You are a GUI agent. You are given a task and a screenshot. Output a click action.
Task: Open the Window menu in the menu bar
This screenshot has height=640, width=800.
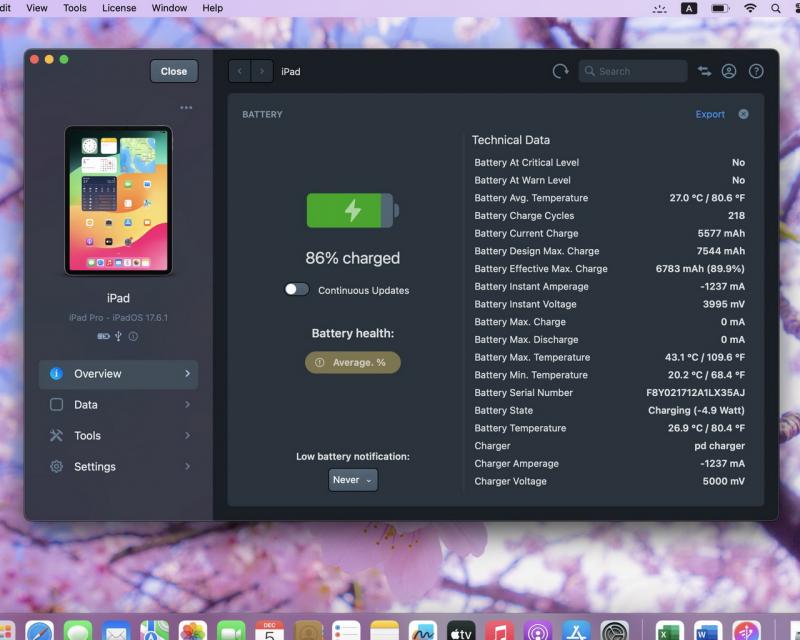(169, 8)
